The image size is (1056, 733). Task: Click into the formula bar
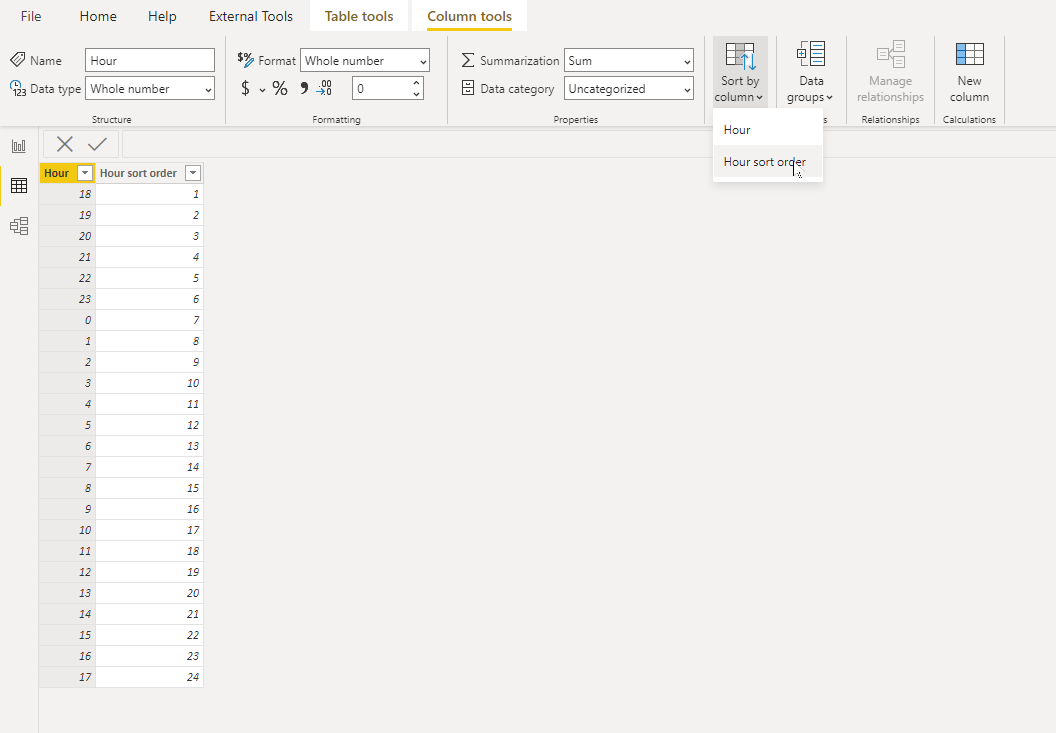(589, 144)
